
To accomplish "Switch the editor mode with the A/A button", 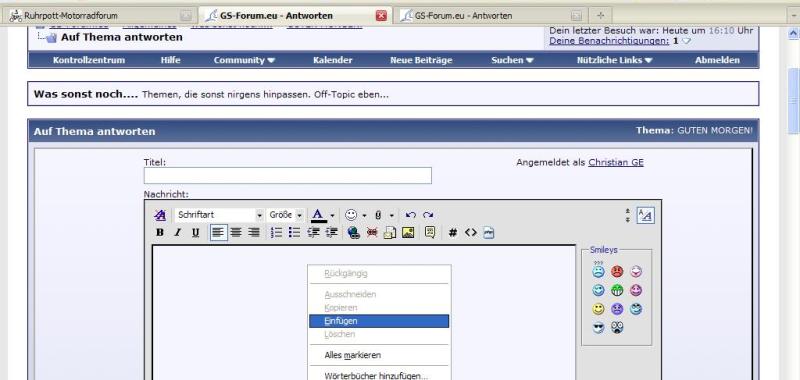I will [x=645, y=215].
